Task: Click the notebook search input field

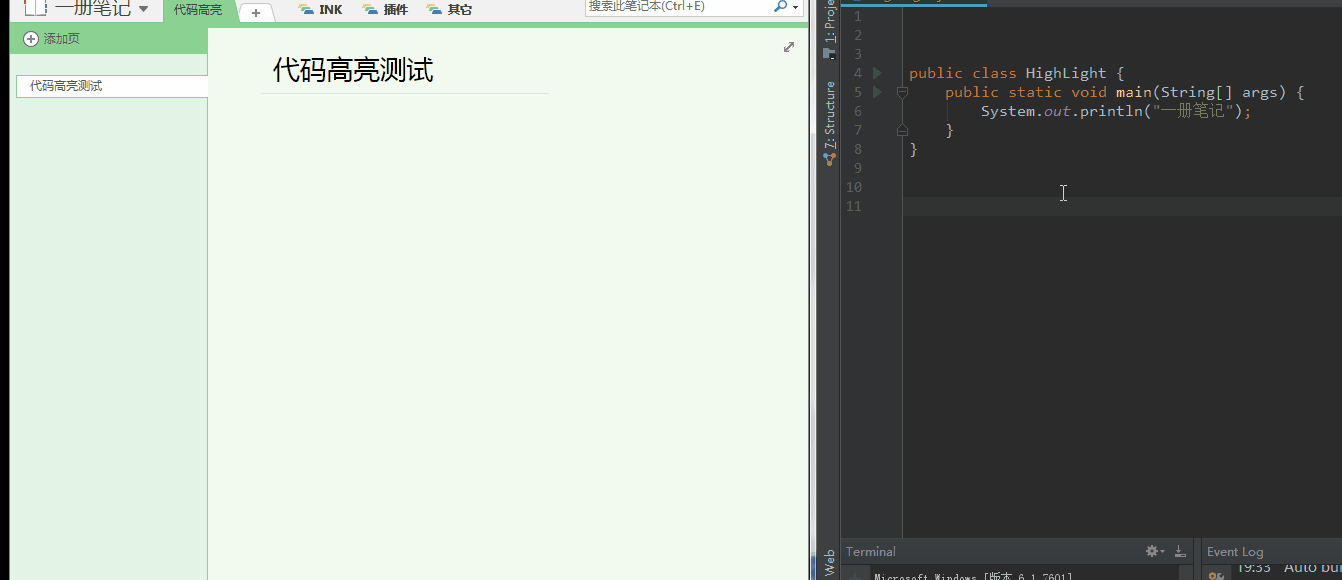Action: click(x=678, y=6)
